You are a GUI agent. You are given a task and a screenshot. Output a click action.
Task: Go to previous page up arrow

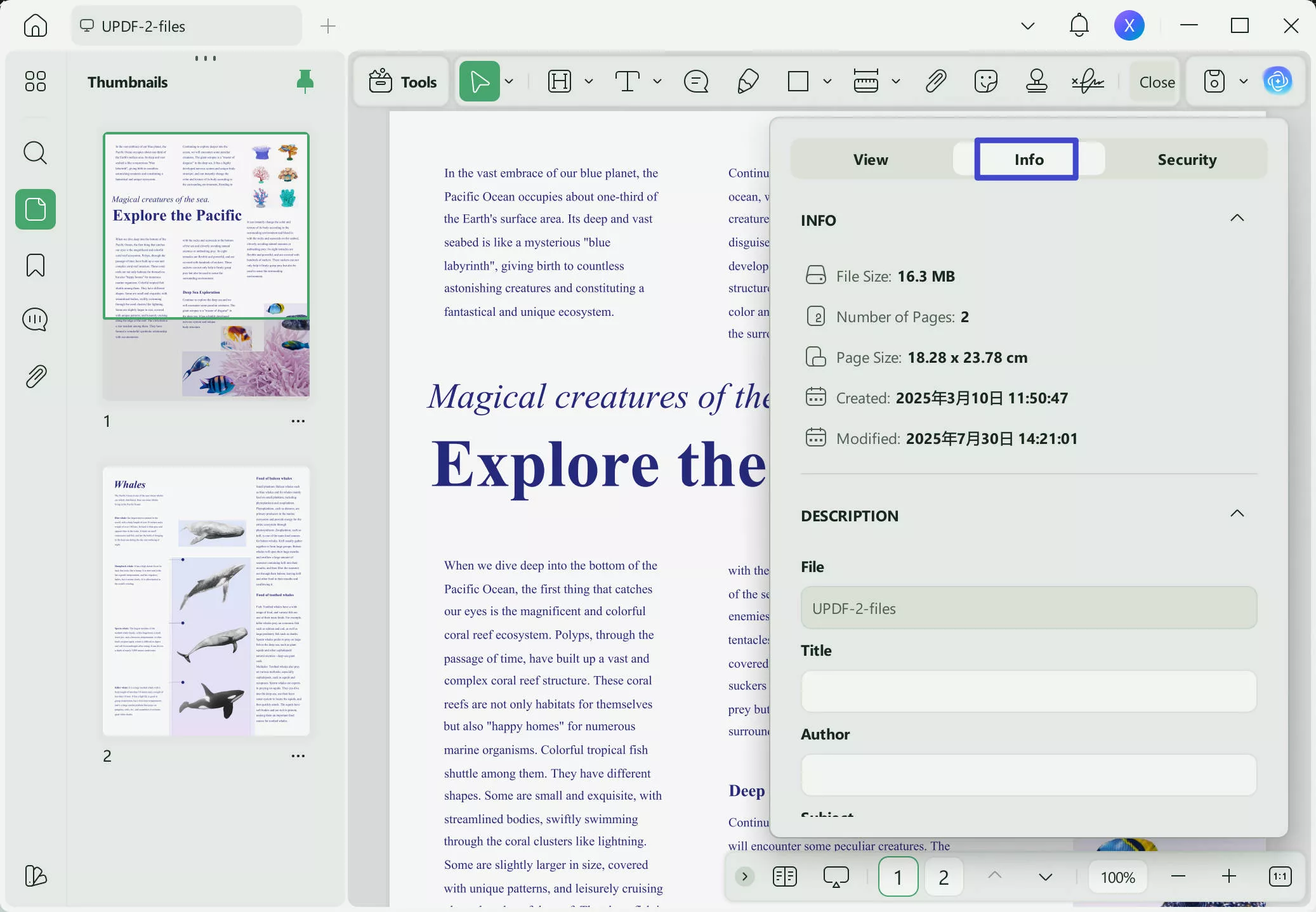tap(994, 875)
